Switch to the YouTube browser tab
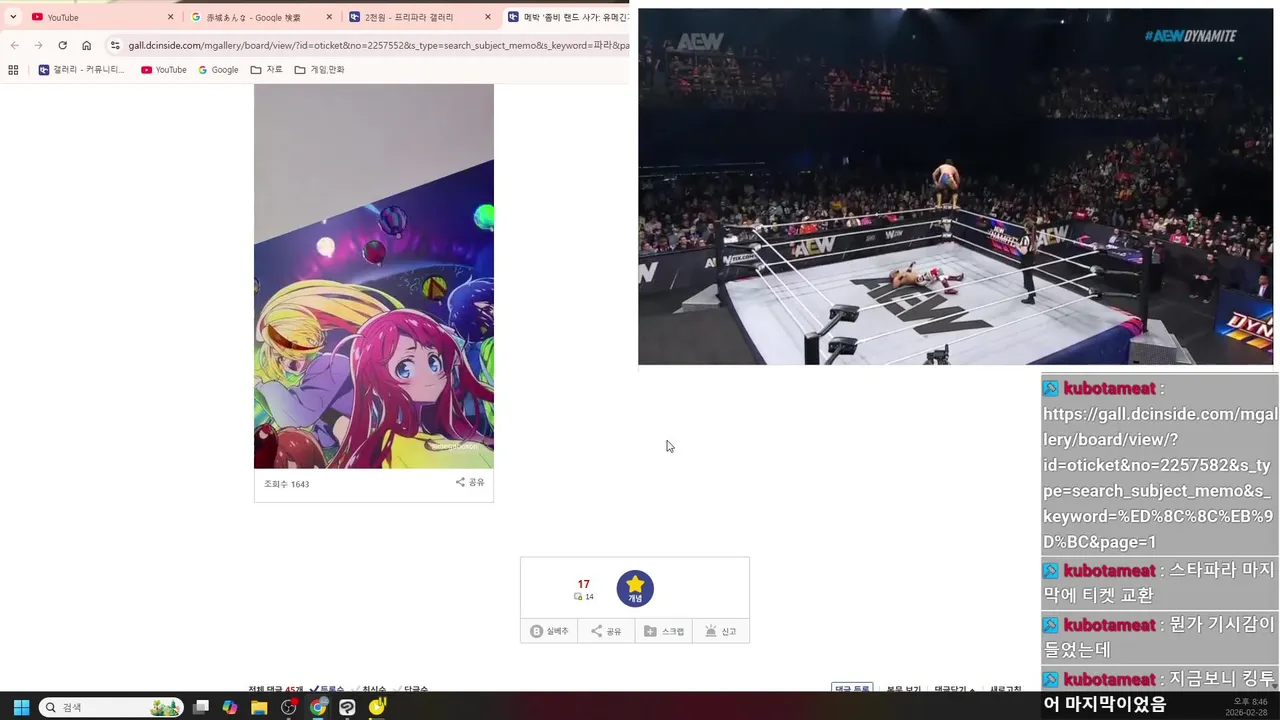The height and width of the screenshot is (720, 1280). [102, 17]
